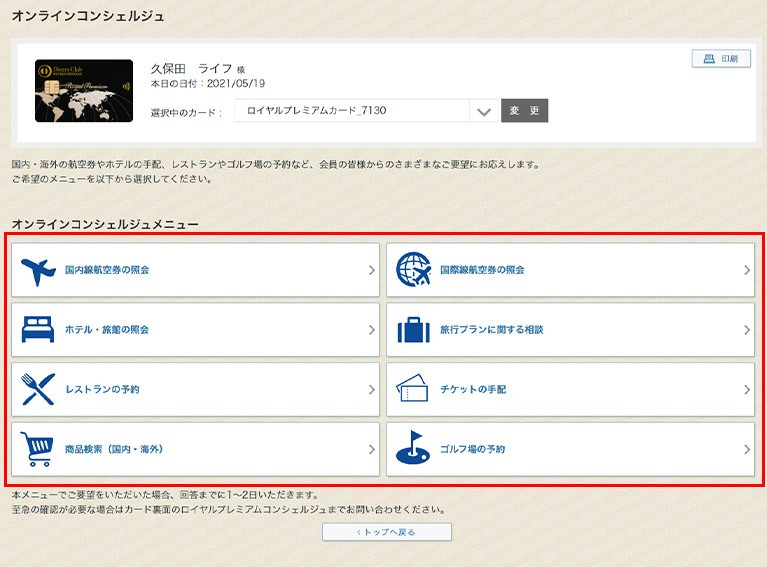The image size is (767, 567).
Task: Click the globe airplane icon for international flights
Action: [x=413, y=270]
